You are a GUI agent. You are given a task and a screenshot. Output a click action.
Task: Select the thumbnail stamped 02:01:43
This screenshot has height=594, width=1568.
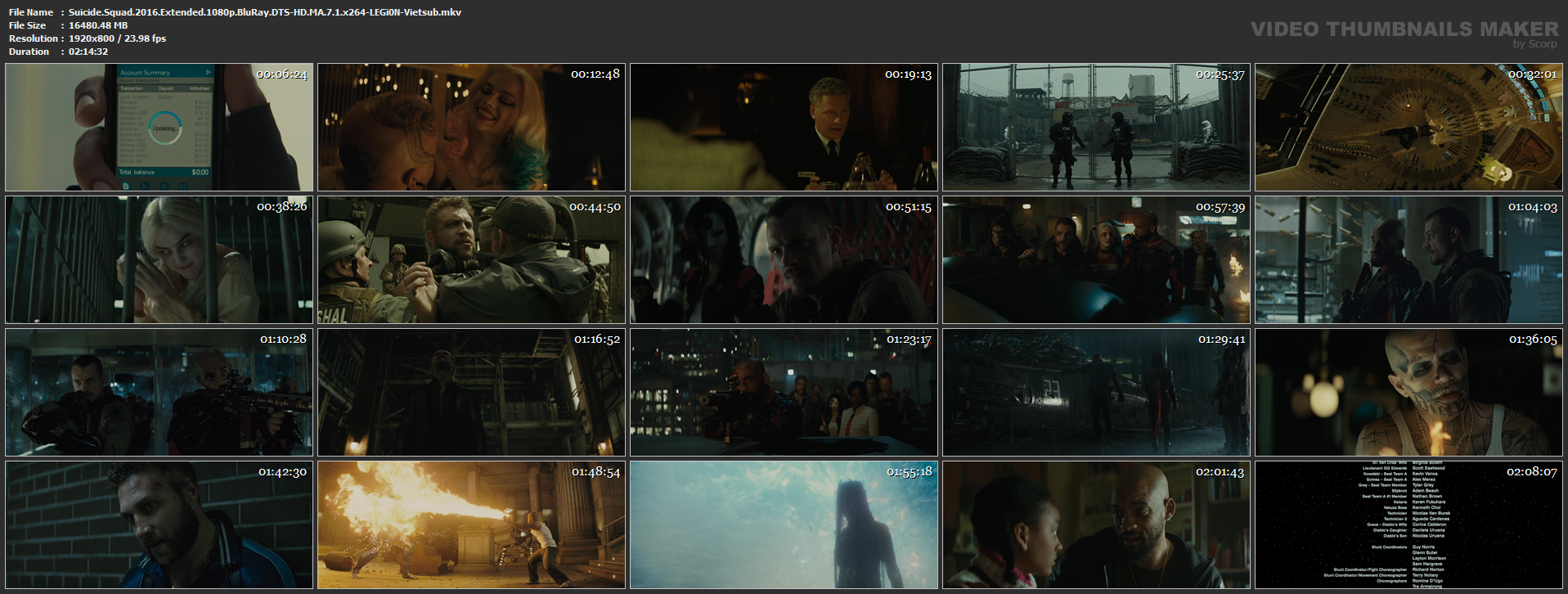[1096, 525]
